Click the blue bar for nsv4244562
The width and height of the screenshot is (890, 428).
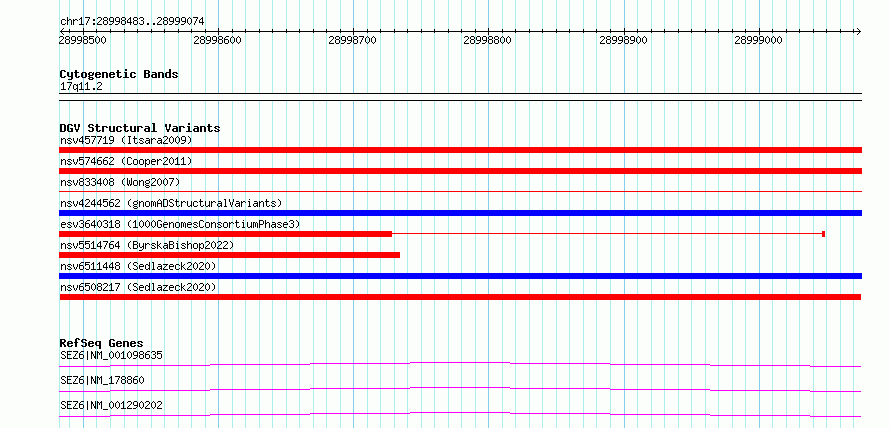pyautogui.click(x=460, y=213)
